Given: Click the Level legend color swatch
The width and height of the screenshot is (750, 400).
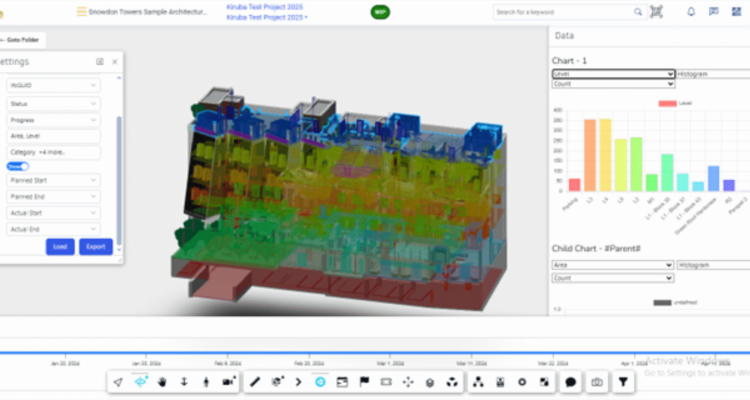Looking at the screenshot, I should (x=667, y=103).
